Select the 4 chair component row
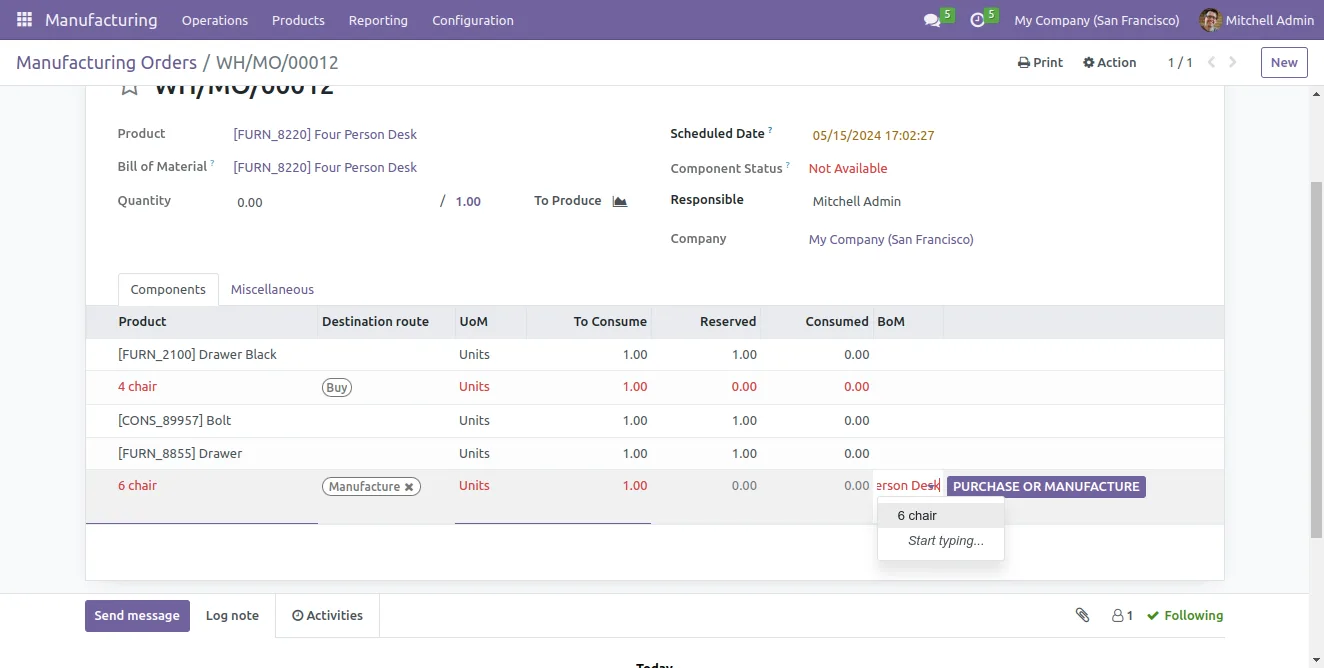Image resolution: width=1324 pixels, height=668 pixels. [655, 387]
